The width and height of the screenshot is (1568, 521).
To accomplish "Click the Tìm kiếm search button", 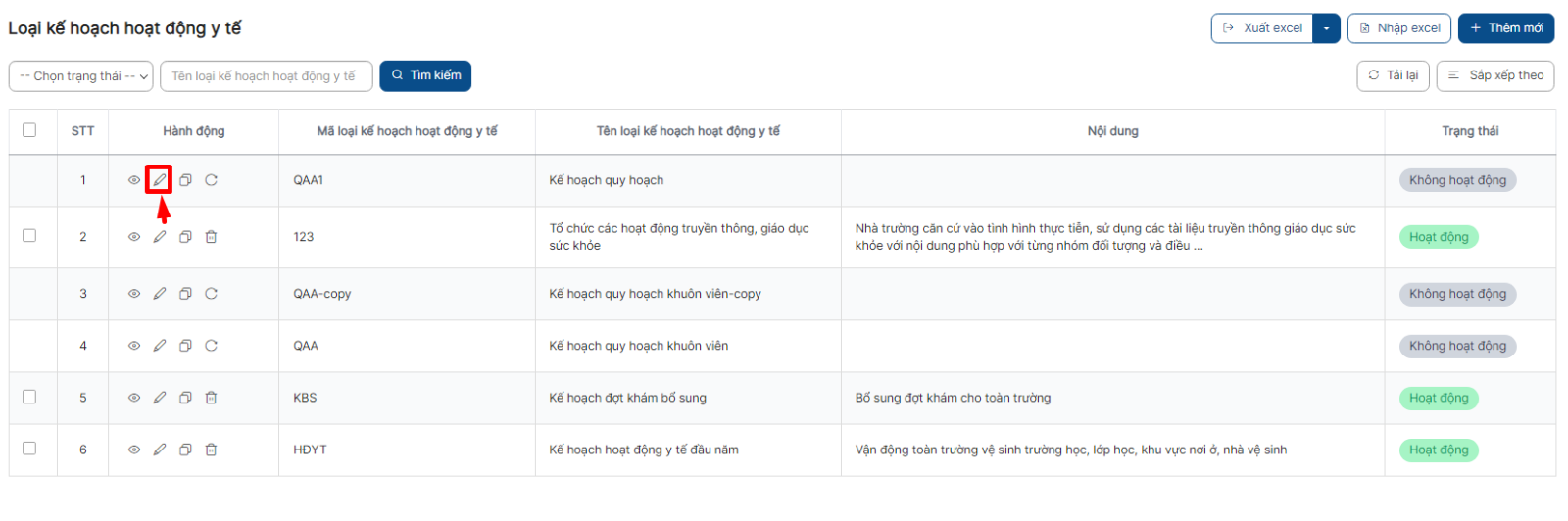I will tap(425, 75).
